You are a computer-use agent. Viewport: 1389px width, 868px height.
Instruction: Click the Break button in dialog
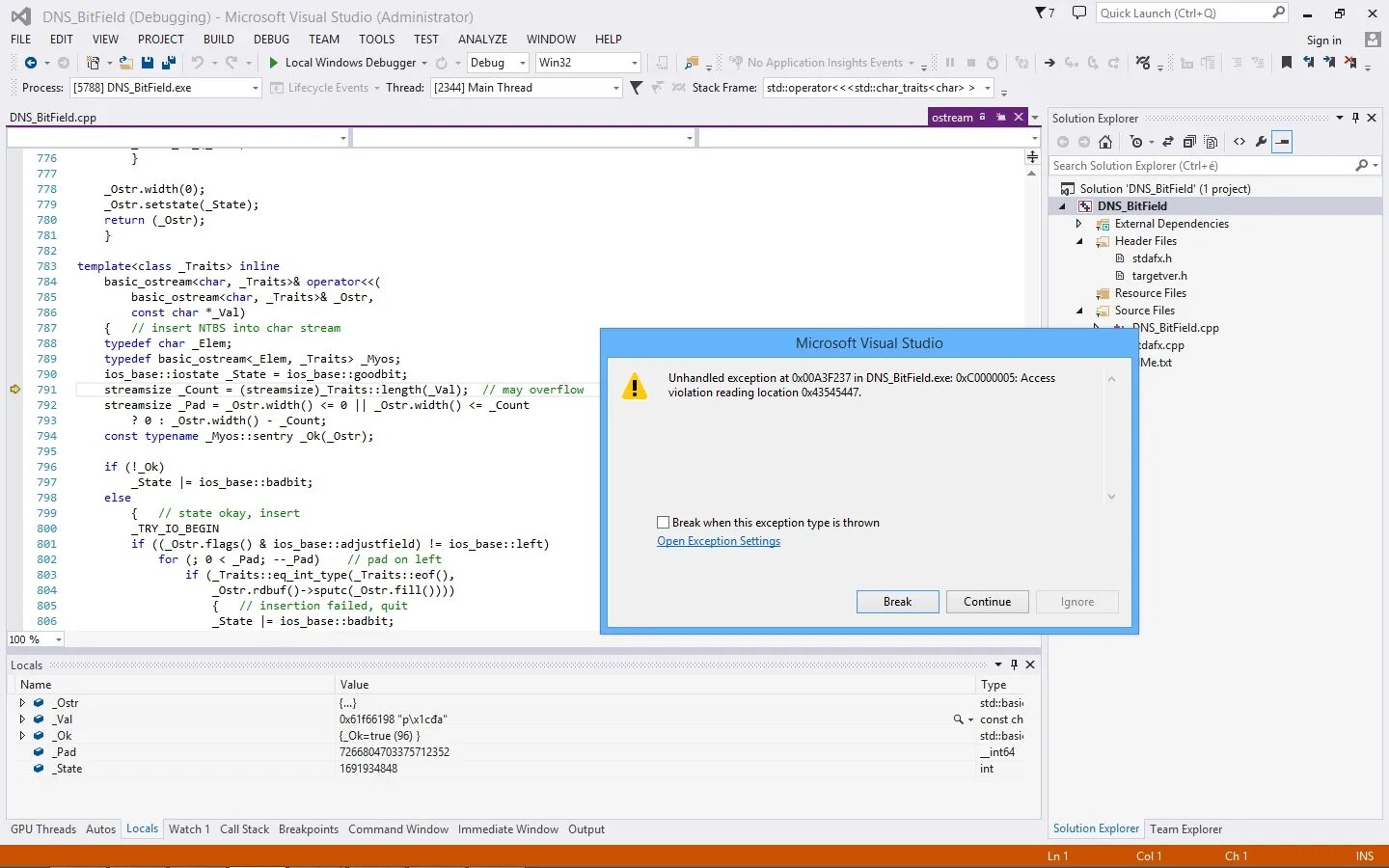(x=897, y=602)
